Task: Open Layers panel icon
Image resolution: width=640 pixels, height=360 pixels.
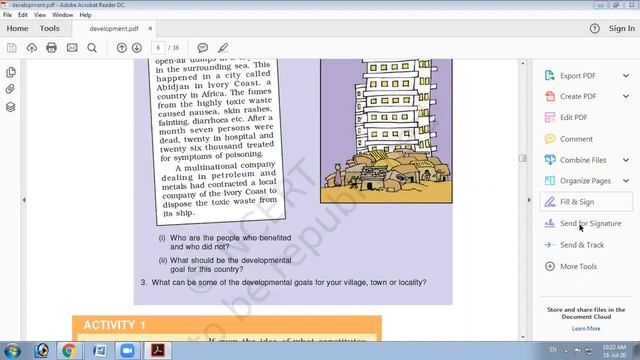Action: 11,107
